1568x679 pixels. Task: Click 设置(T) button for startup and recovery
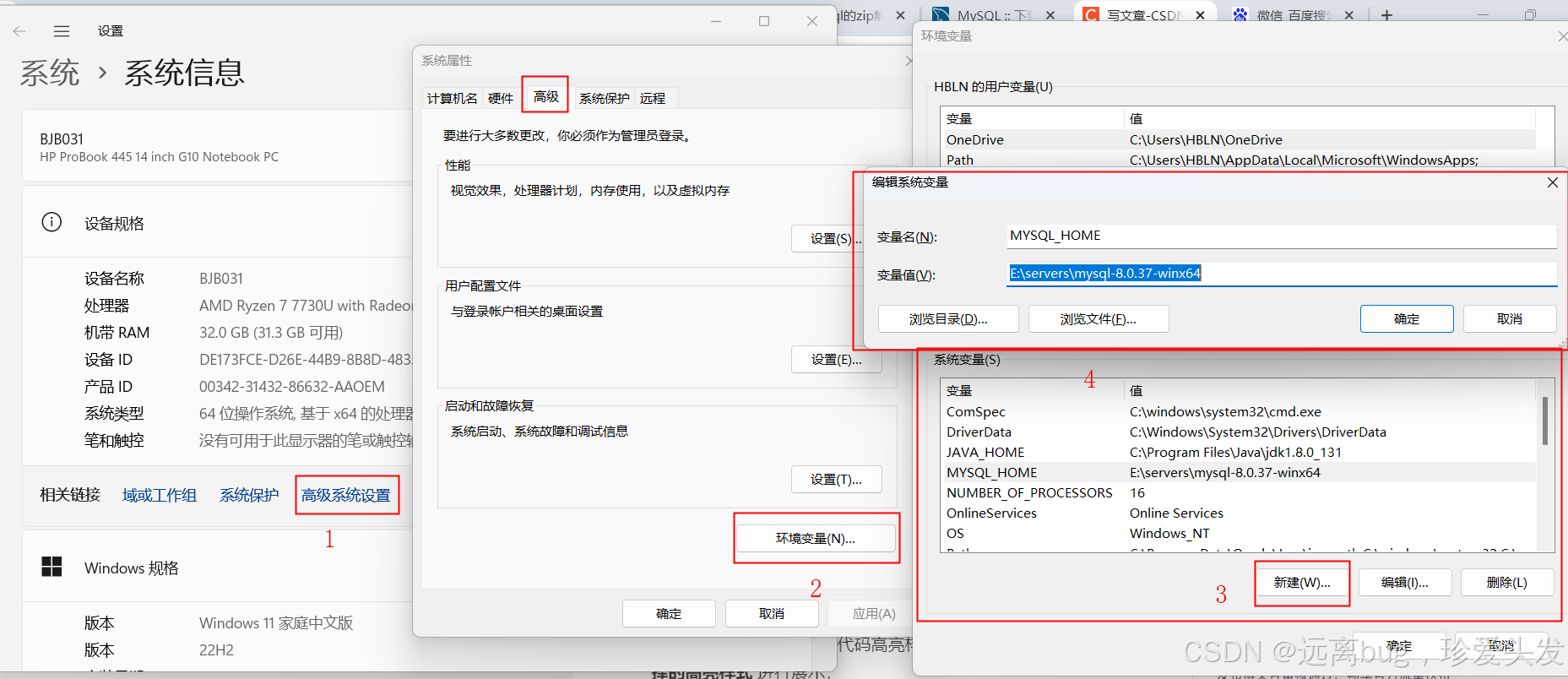[836, 480]
